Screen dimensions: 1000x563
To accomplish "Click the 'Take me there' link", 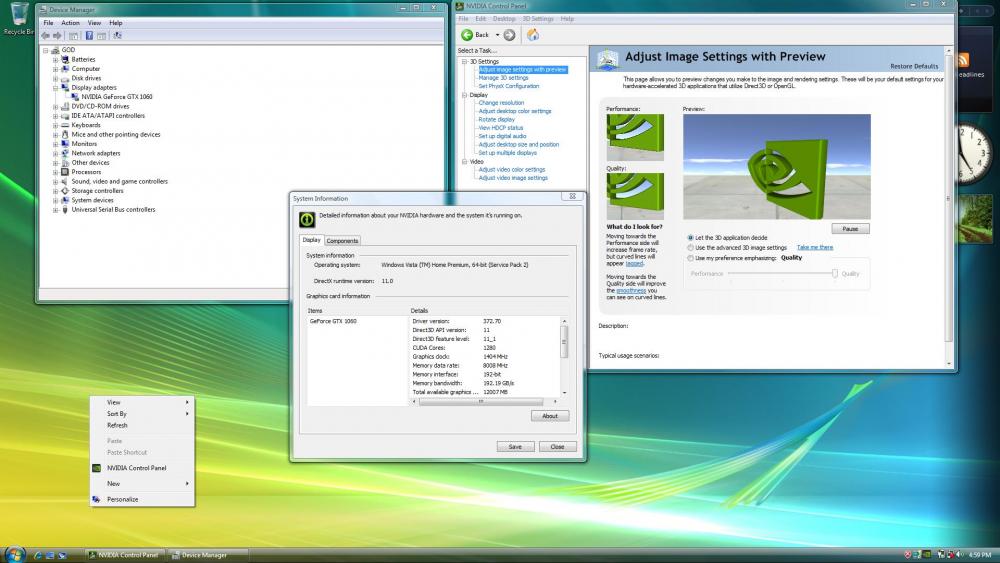I will pos(814,247).
